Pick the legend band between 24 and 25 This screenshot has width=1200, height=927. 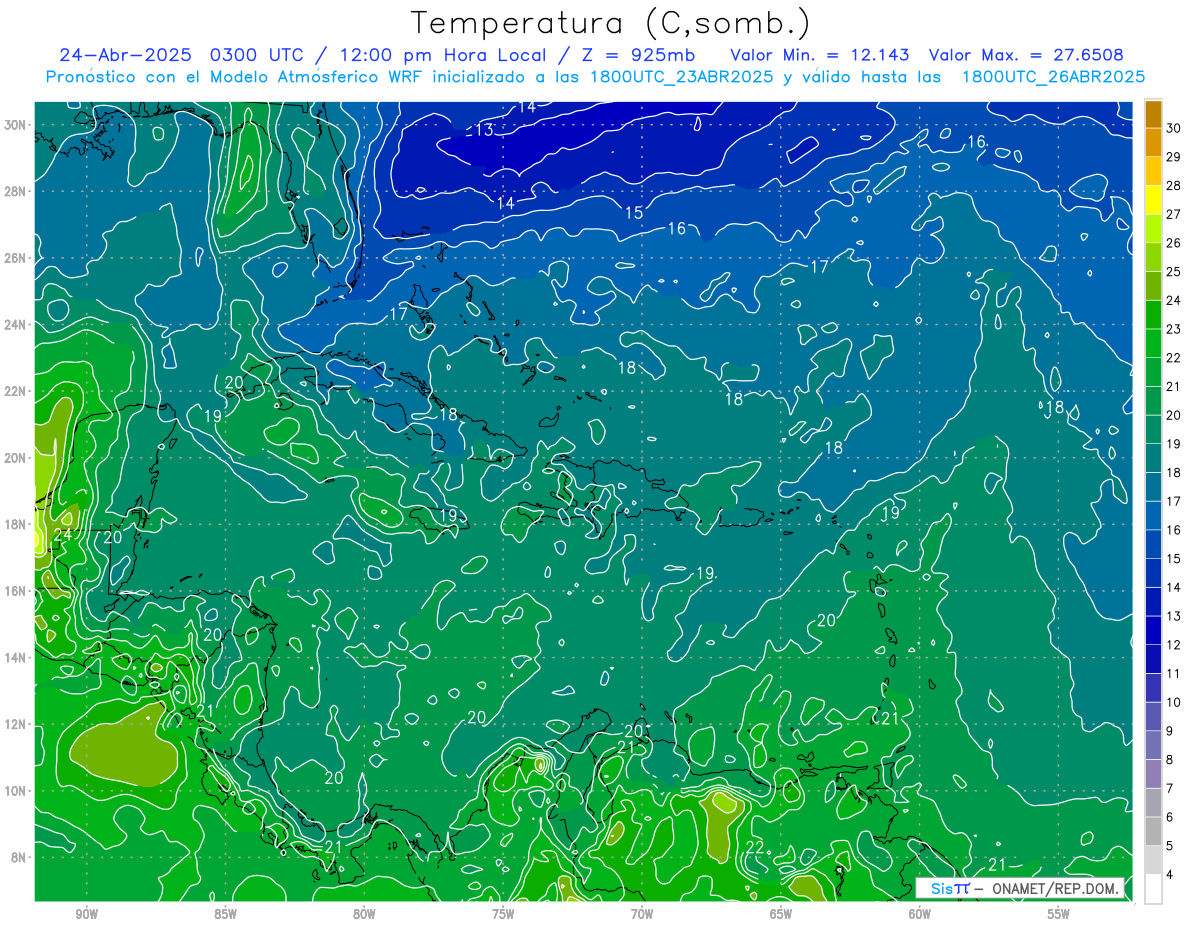click(1153, 286)
